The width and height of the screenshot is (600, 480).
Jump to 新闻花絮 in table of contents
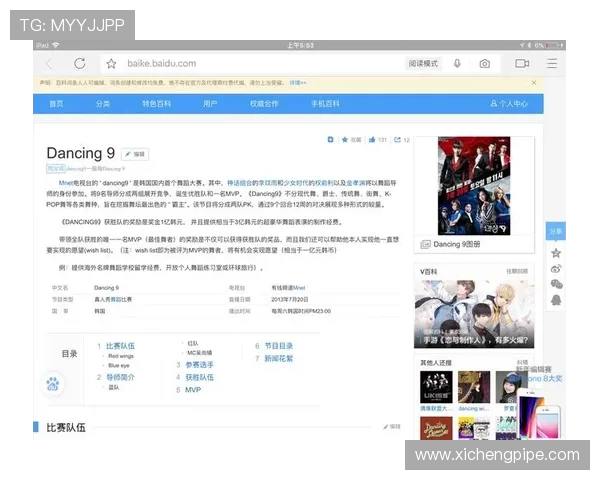[x=279, y=359]
